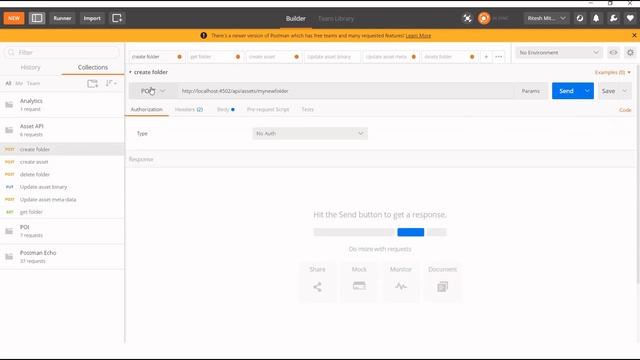Viewport: 640px width, 360px height.
Task: Open the wrench settings icon
Action: tap(613, 18)
